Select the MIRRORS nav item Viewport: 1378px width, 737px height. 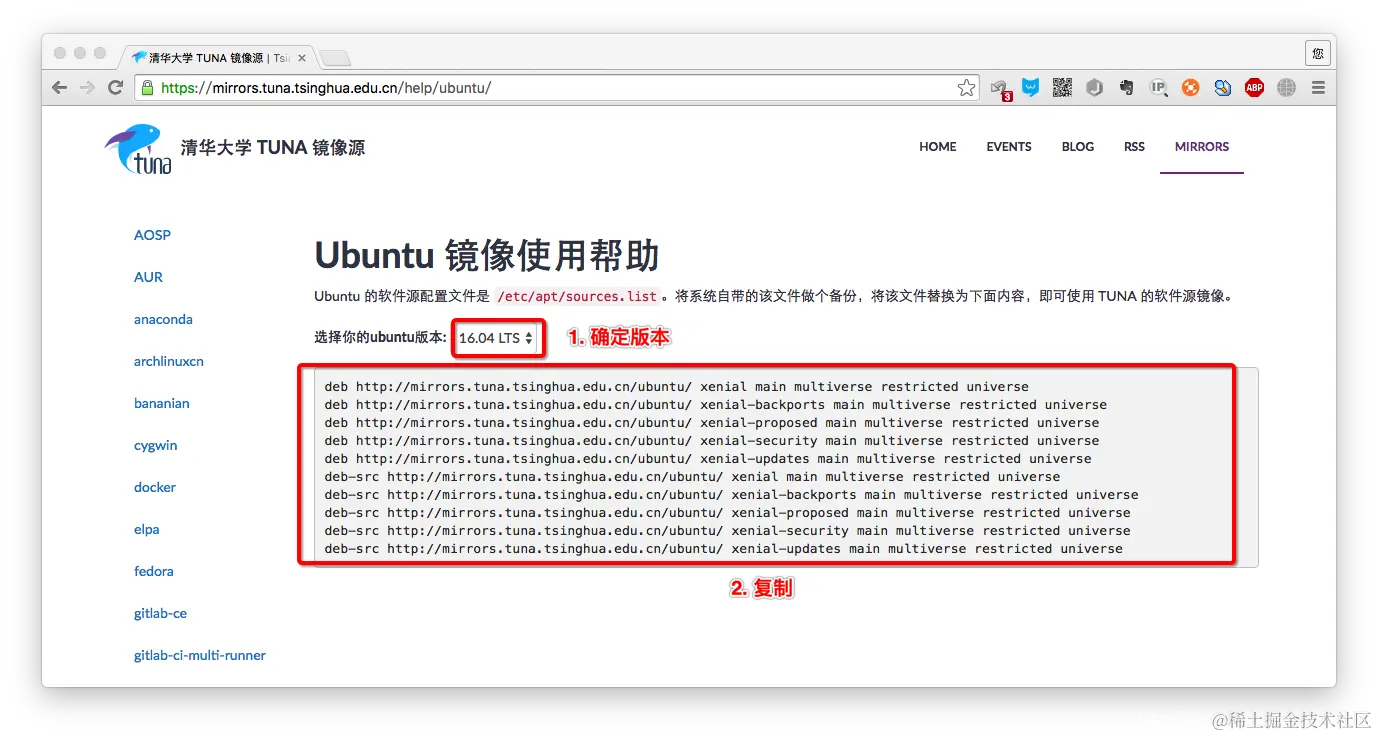(1202, 147)
